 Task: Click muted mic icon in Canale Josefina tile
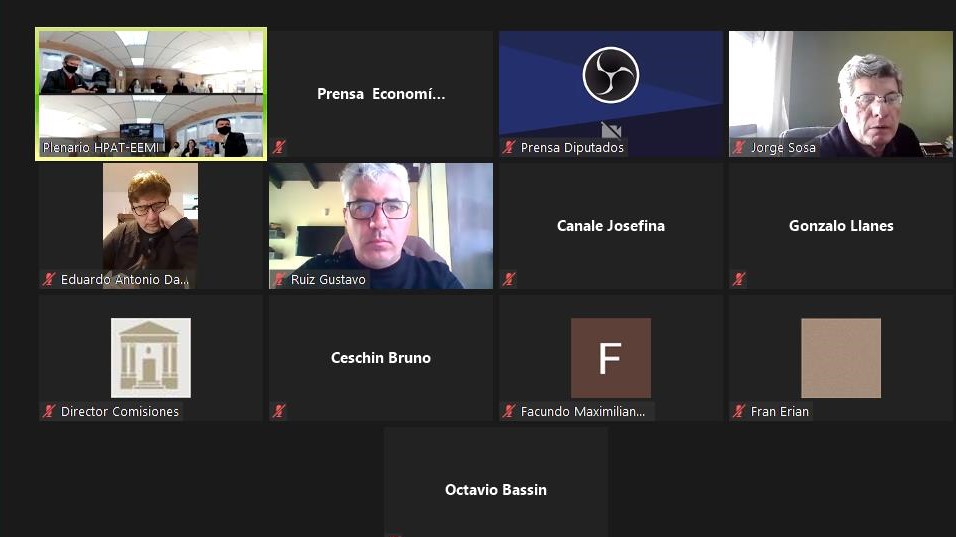point(509,279)
